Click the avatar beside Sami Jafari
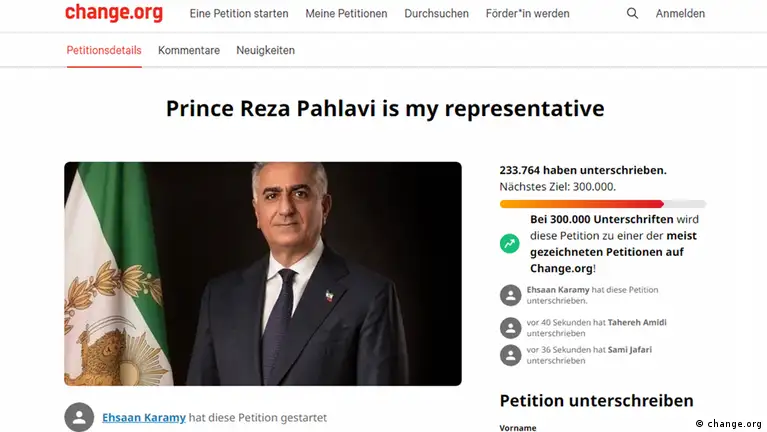The image size is (767, 432). click(x=510, y=354)
